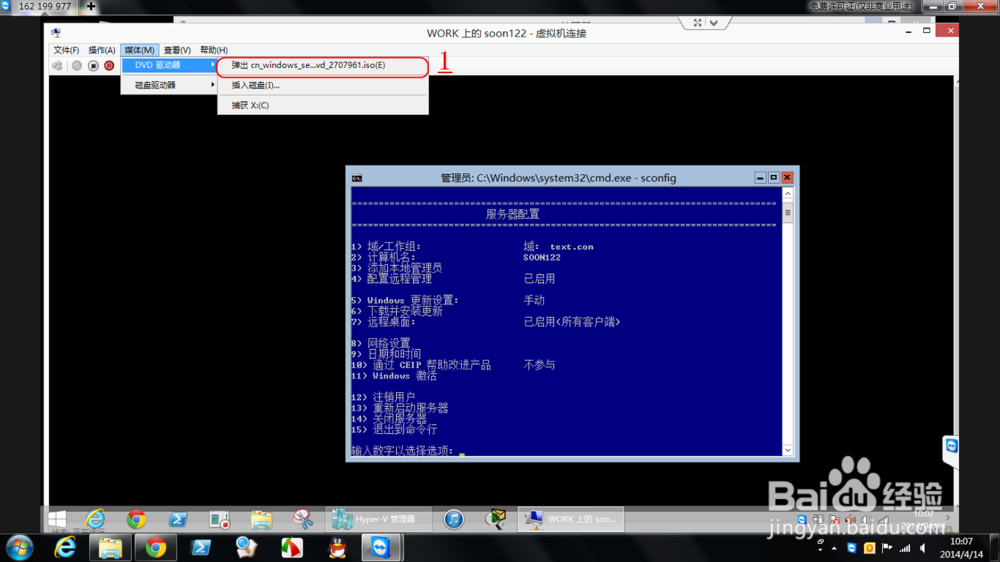Image resolution: width=1000 pixels, height=562 pixels.
Task: Choose 插入磁盘(I)... menu entry
Action: point(322,85)
